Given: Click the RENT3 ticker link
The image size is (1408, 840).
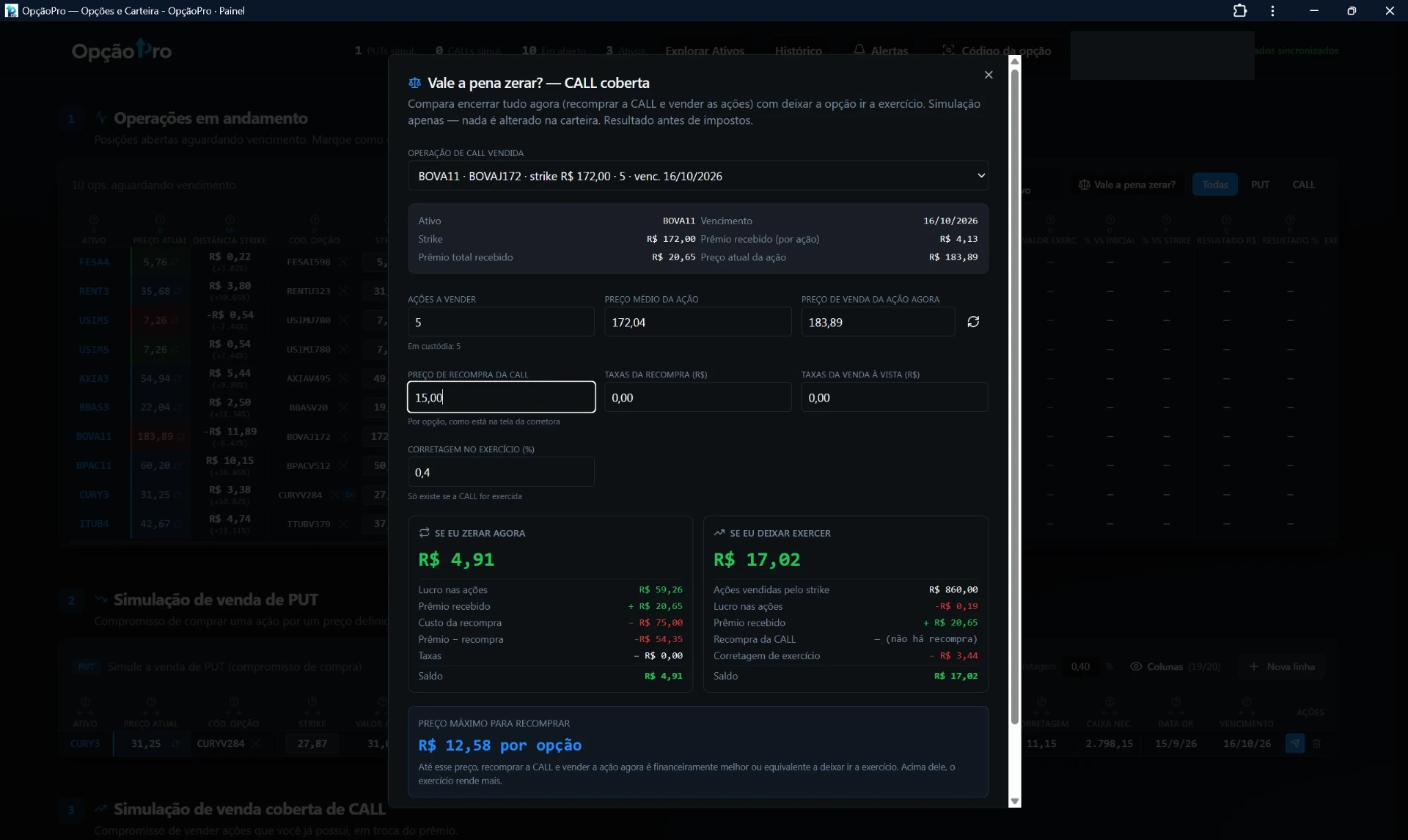Looking at the screenshot, I should pyautogui.click(x=94, y=291).
